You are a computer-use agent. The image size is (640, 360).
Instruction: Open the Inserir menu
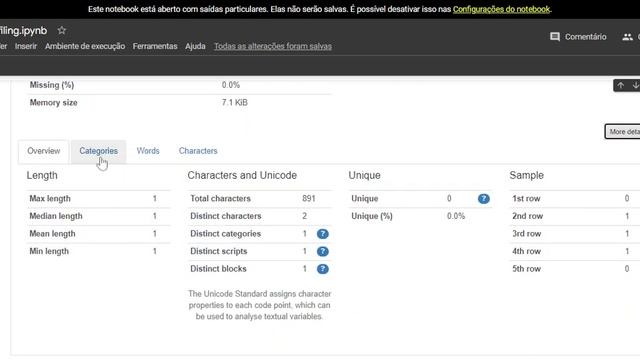[x=26, y=46]
